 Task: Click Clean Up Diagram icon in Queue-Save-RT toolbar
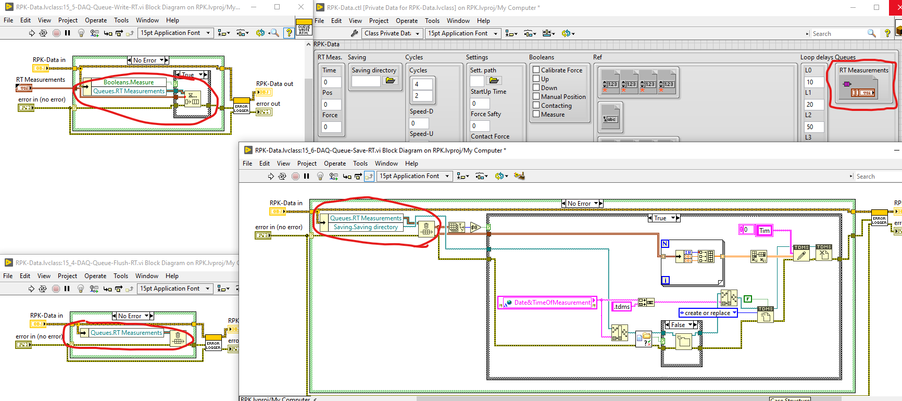(517, 177)
